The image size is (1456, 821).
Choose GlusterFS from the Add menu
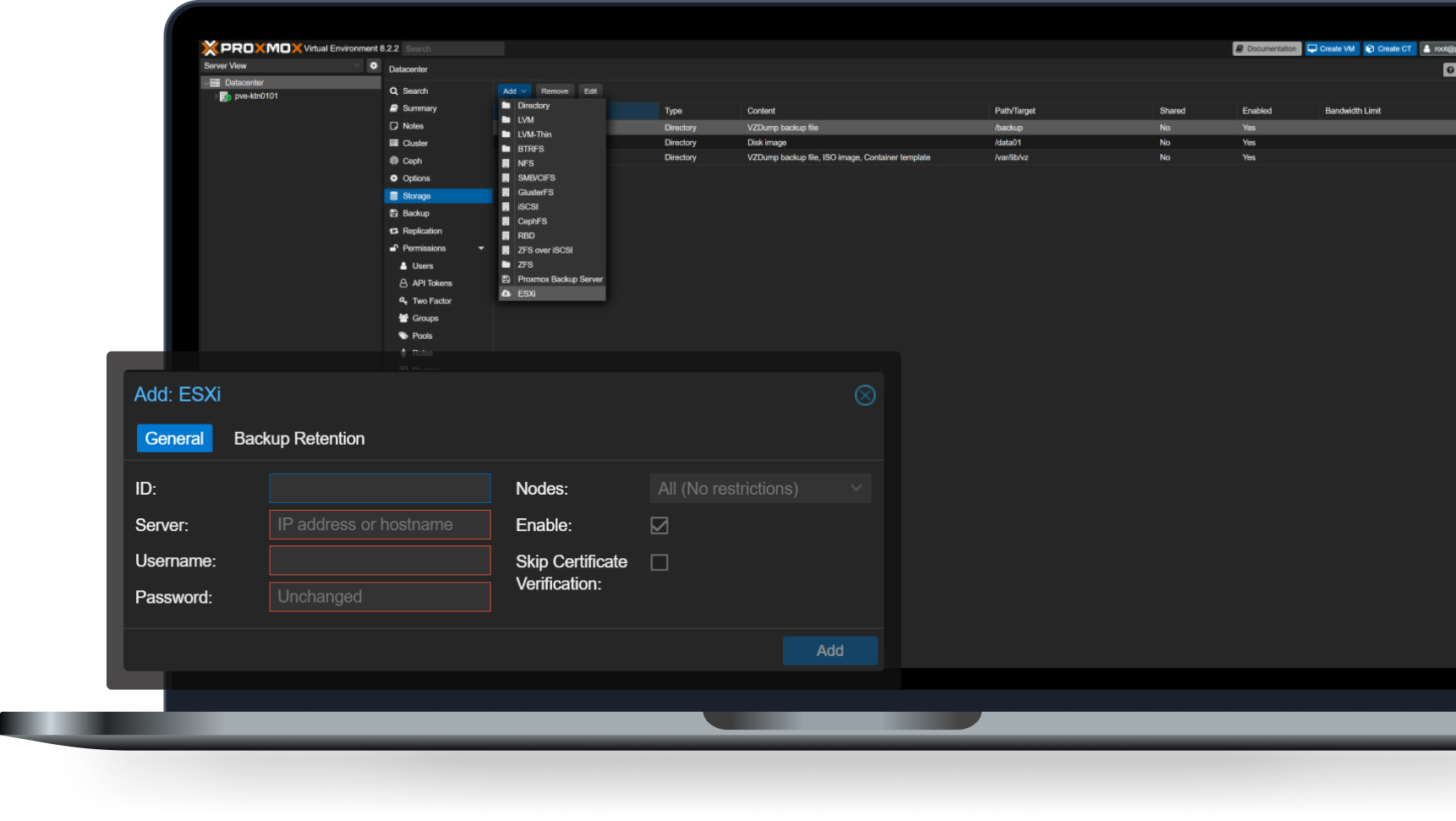point(552,192)
